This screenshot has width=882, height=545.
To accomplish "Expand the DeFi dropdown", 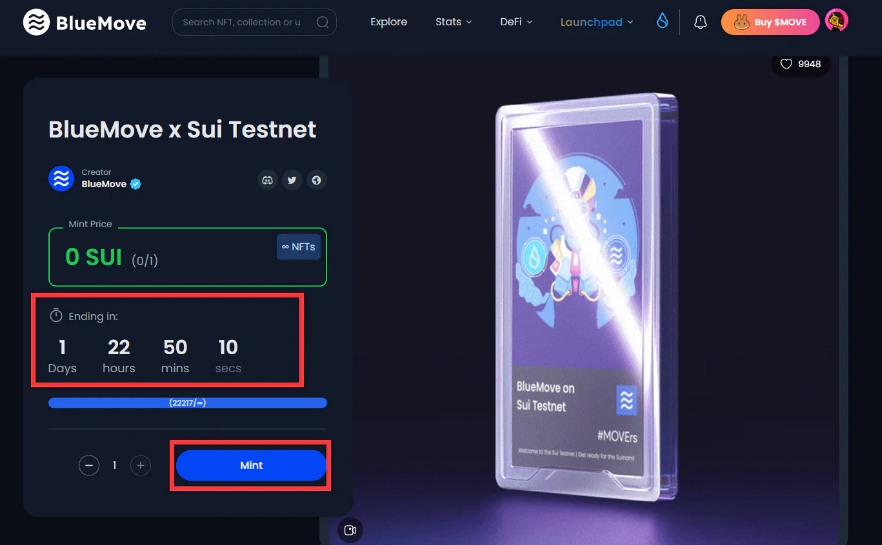I will (x=516, y=22).
